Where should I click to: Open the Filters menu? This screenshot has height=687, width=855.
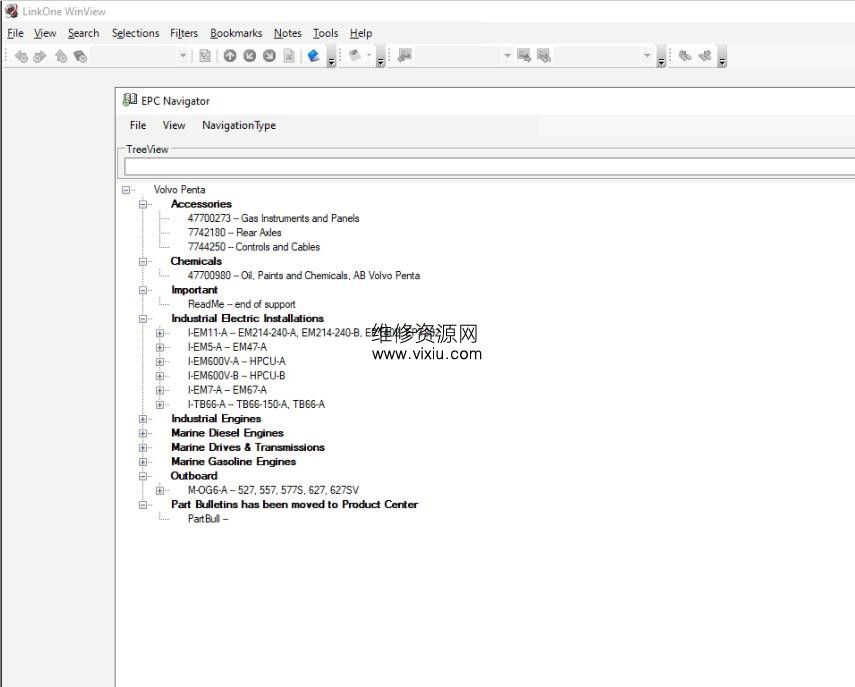pos(184,33)
